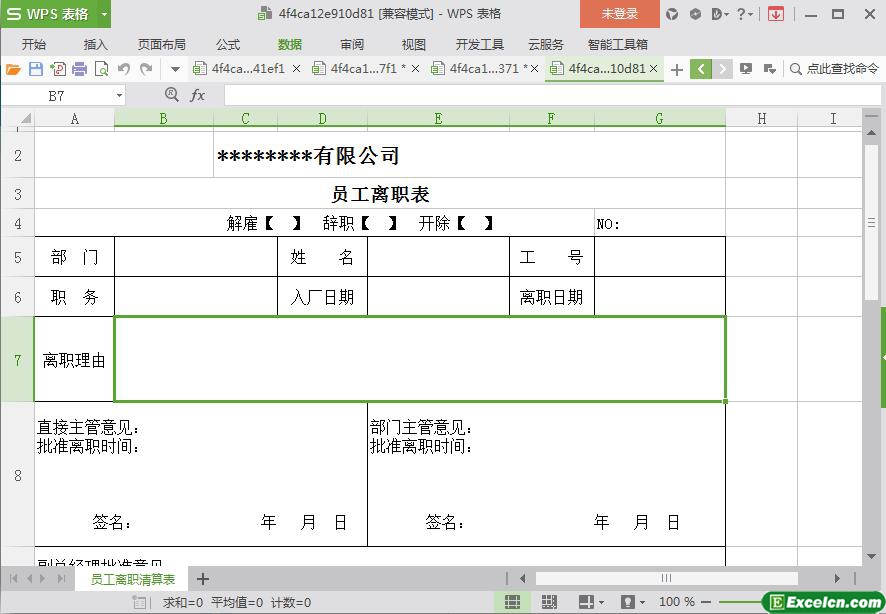Click the Save icon in the toolbar
This screenshot has height=614, width=886.
(x=36, y=69)
